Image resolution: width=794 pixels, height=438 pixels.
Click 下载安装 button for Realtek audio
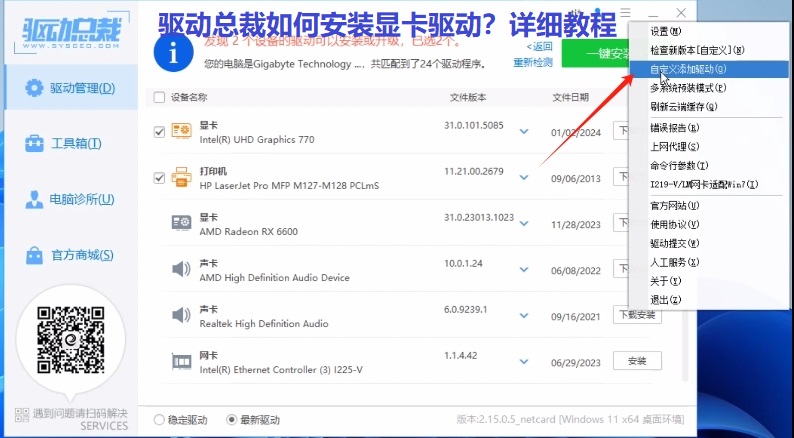pos(637,315)
